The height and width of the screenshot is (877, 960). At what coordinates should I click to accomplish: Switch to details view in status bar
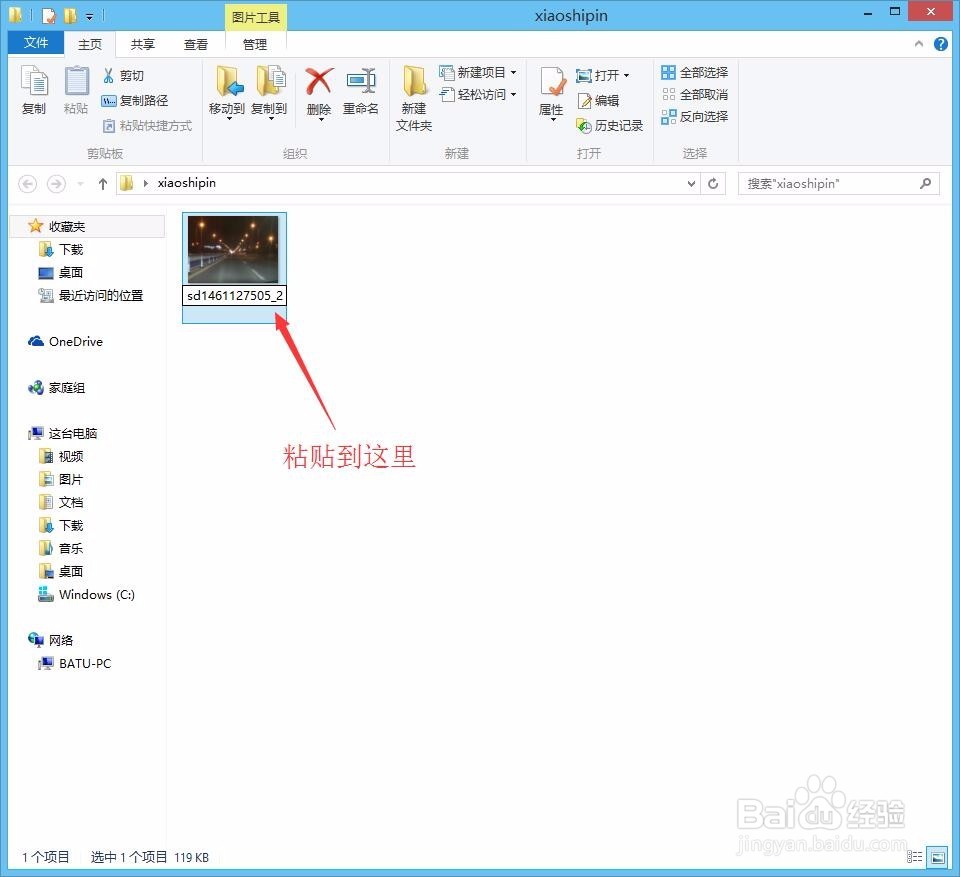click(x=914, y=857)
